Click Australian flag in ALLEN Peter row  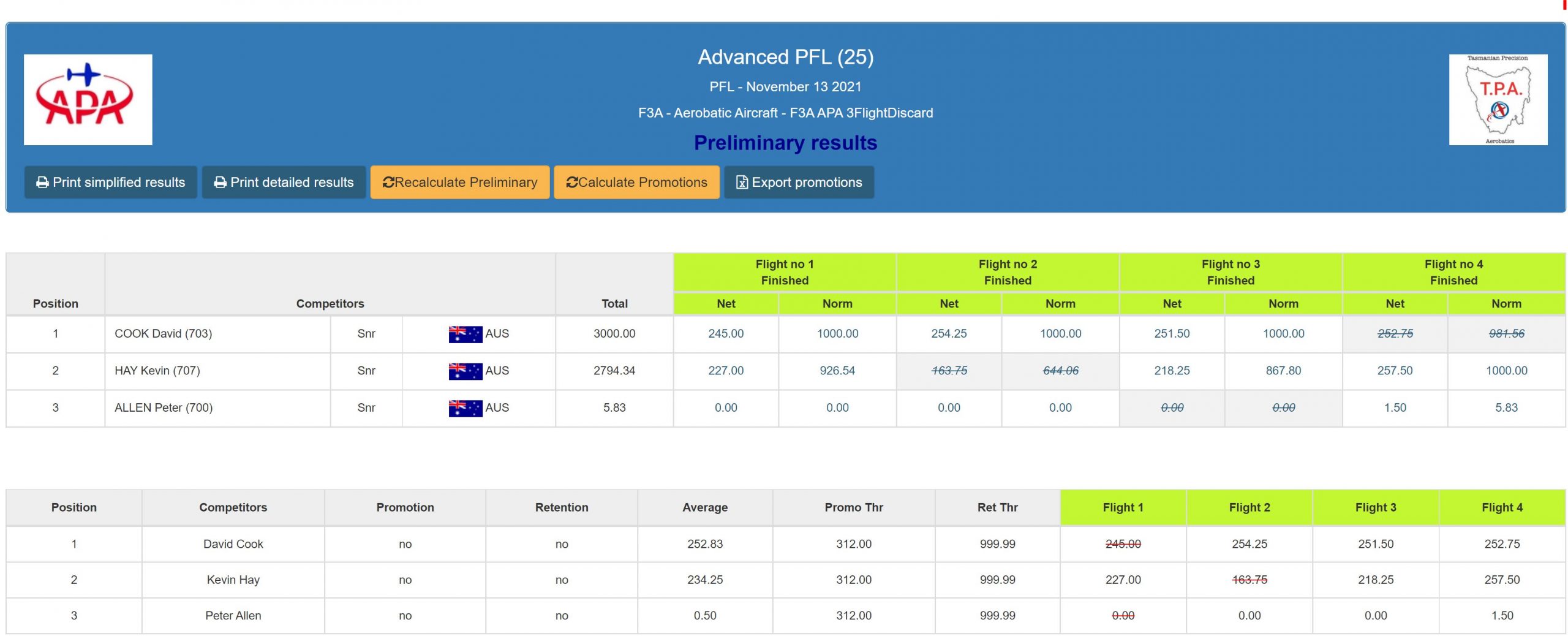(465, 408)
